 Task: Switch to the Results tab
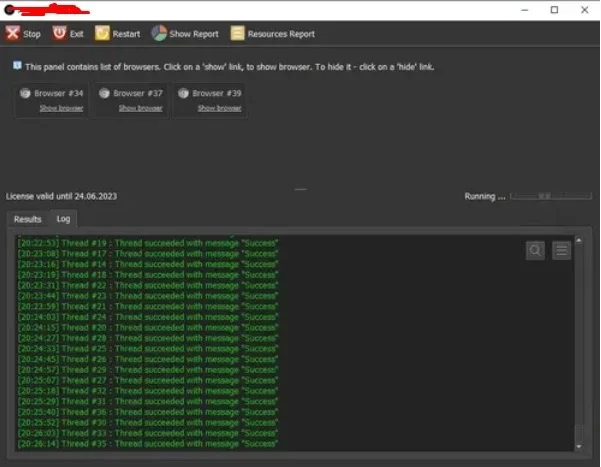click(x=28, y=219)
